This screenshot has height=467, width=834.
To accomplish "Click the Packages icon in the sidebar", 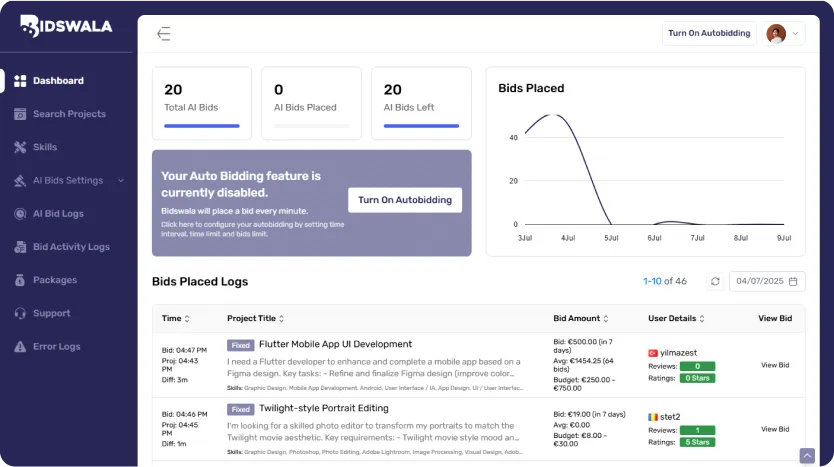I will tap(20, 280).
